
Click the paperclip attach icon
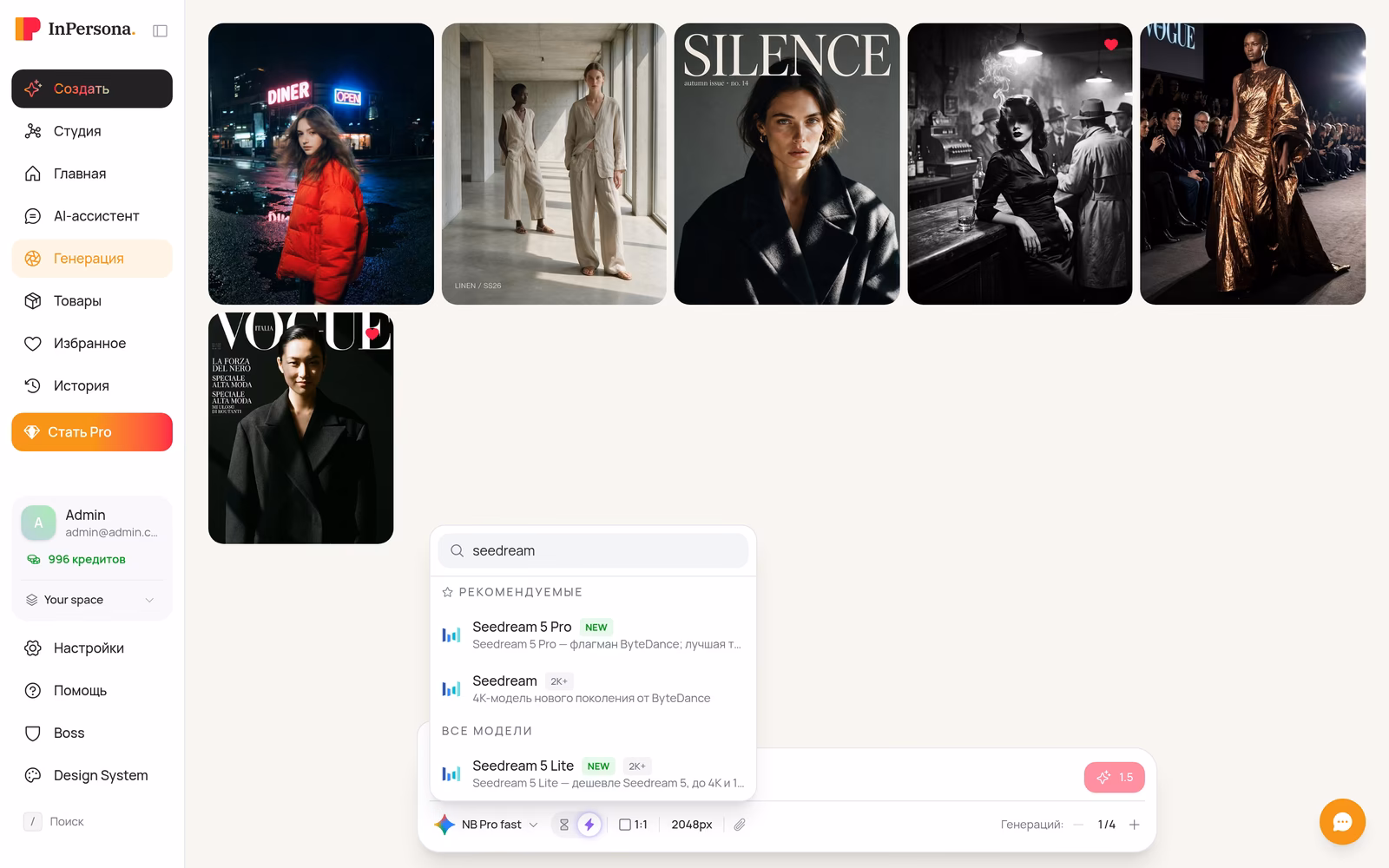(x=740, y=825)
